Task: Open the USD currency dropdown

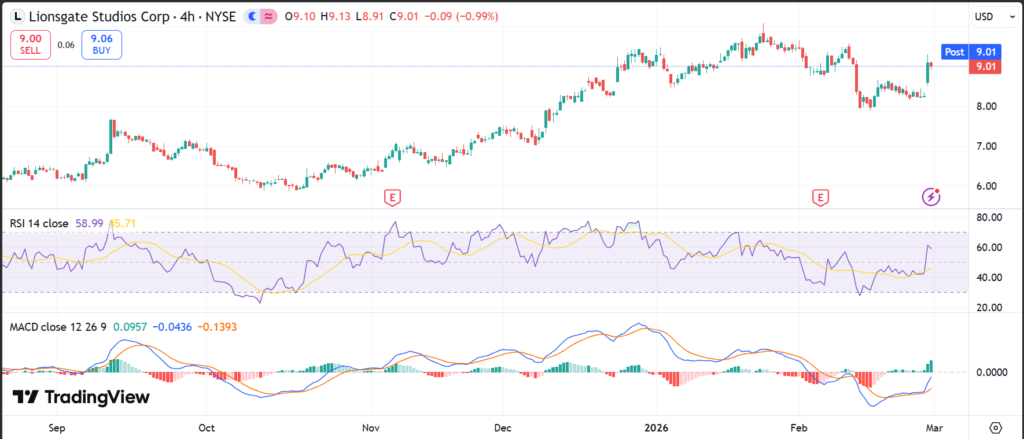Action: pos(983,17)
